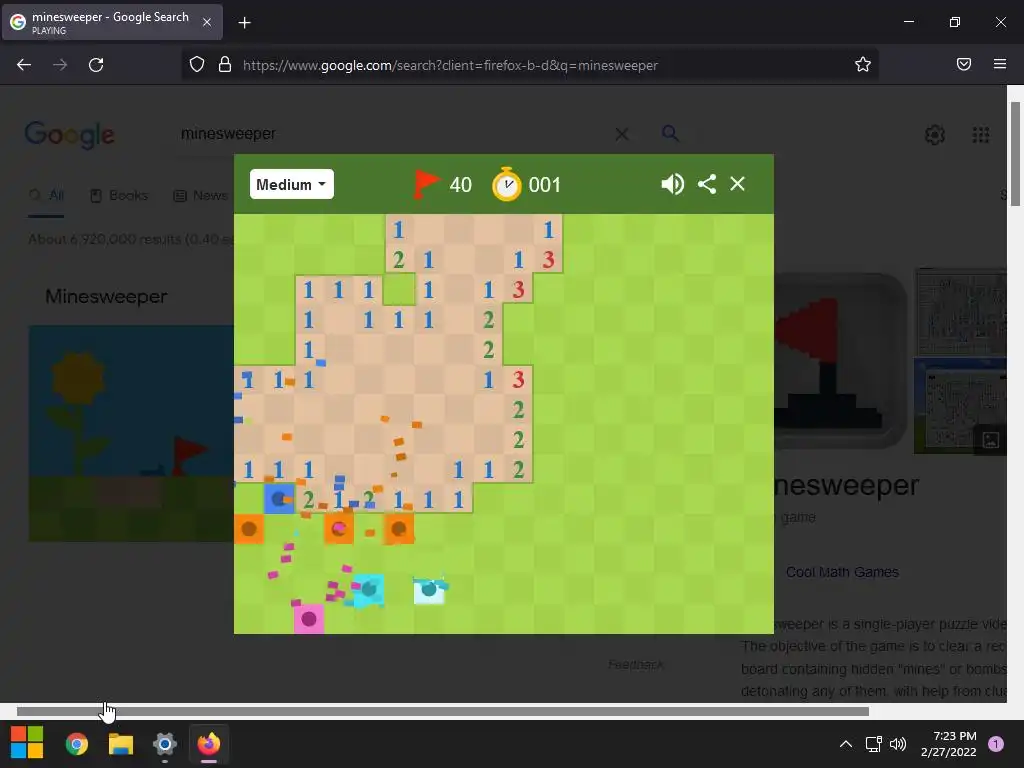Share the Minesweeper game
The image size is (1024, 768).
tap(707, 184)
